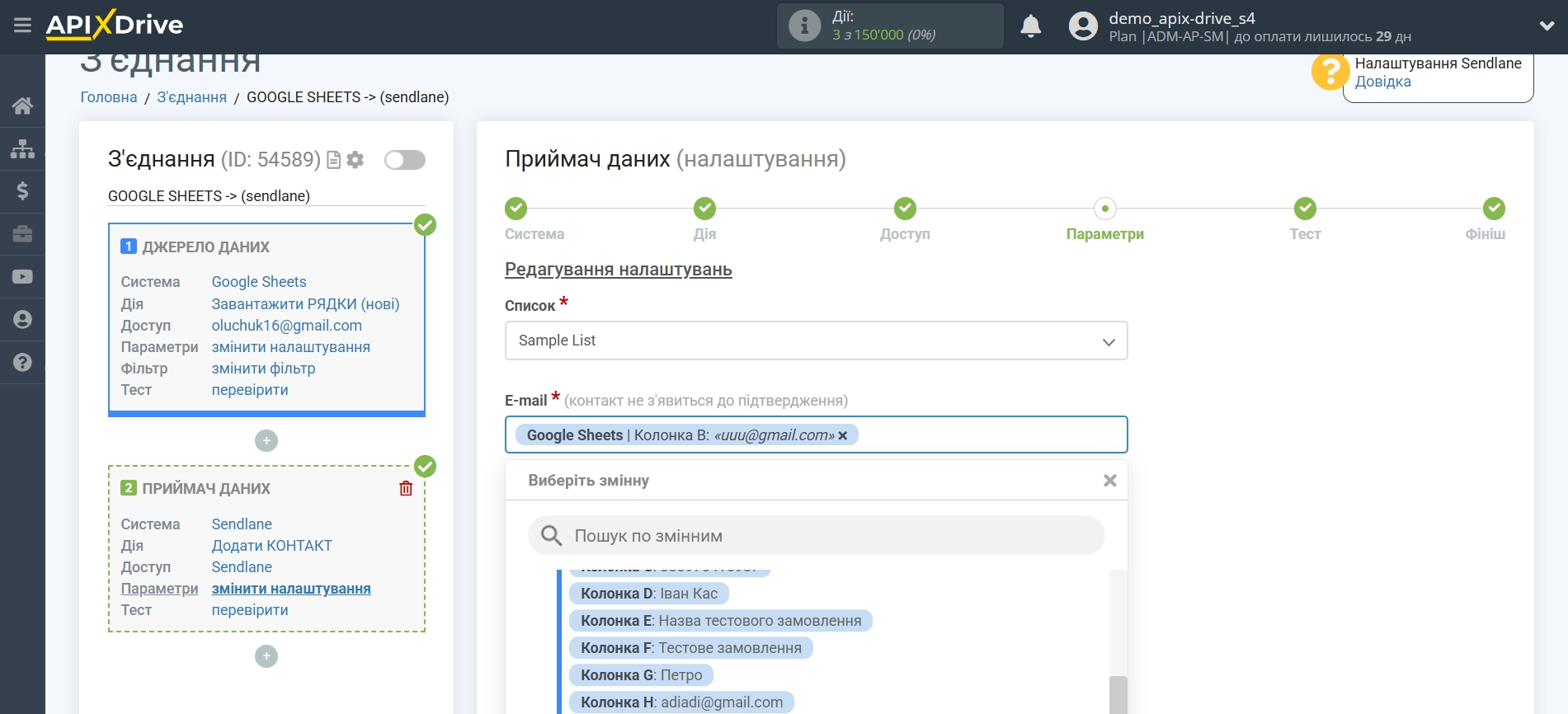Go to Доступ wizard step
Image resolution: width=1568 pixels, height=714 pixels.
[x=905, y=209]
